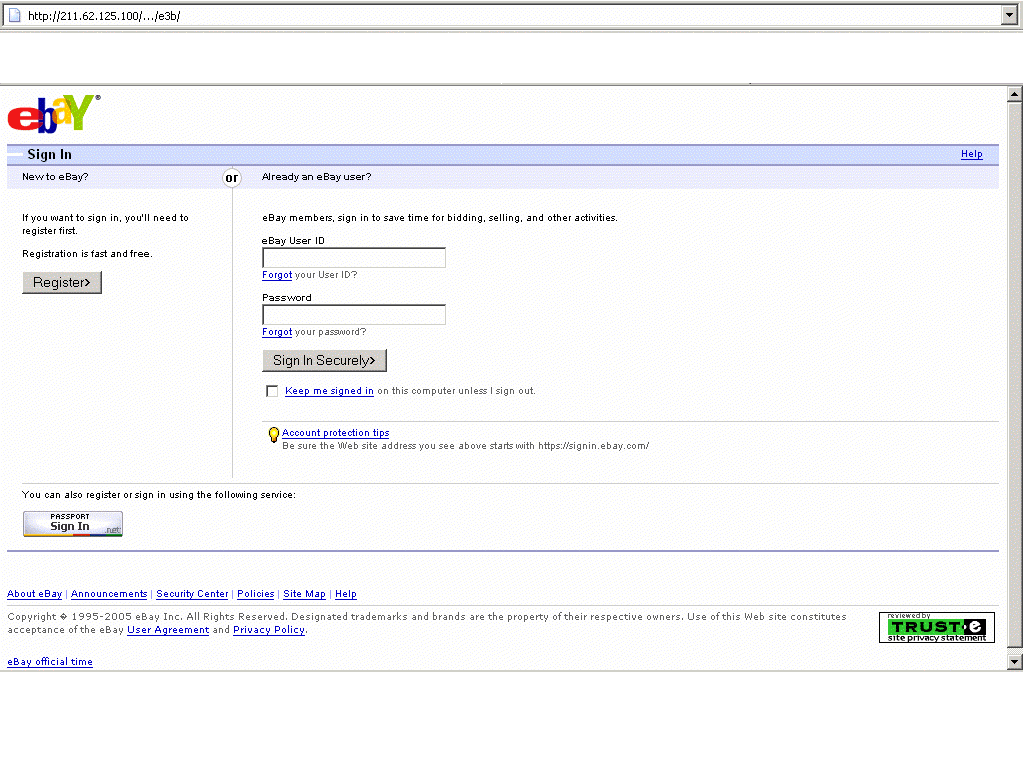Enable the Keep me signed in checkbox
1024x768 pixels.
272,391
